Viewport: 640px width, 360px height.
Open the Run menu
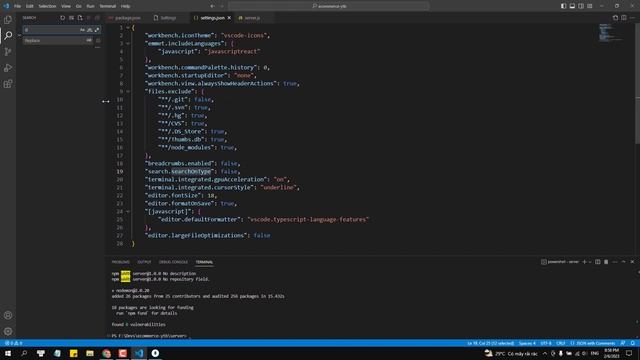coord(90,6)
